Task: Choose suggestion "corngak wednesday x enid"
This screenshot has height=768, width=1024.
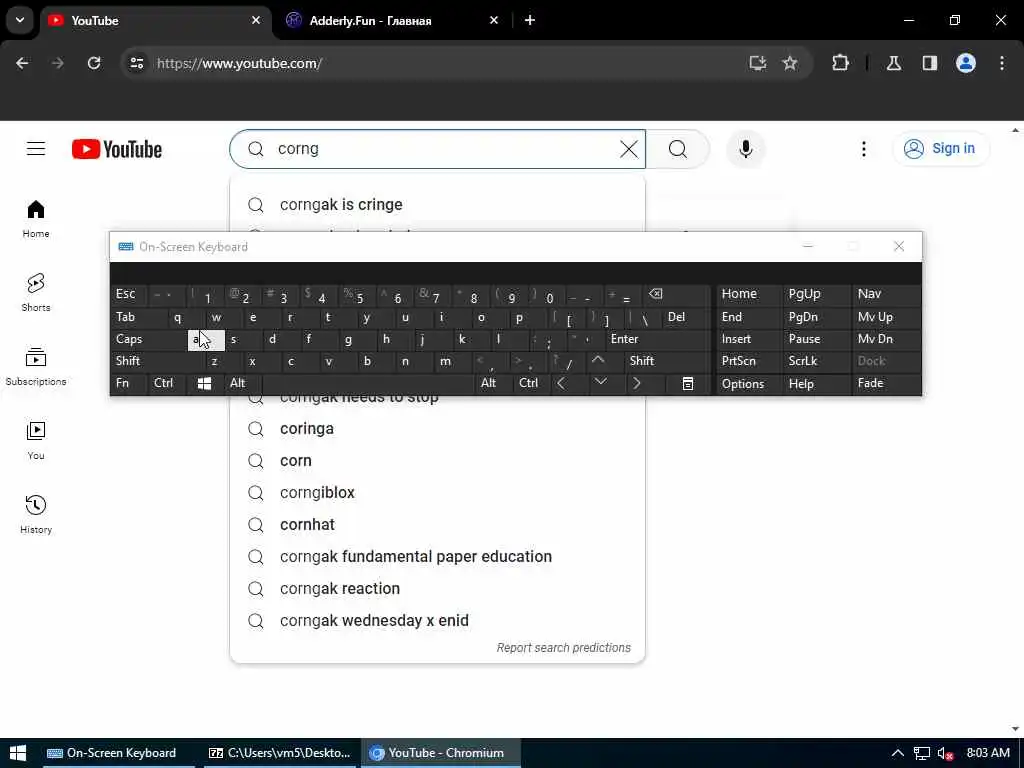Action: [x=437, y=621]
